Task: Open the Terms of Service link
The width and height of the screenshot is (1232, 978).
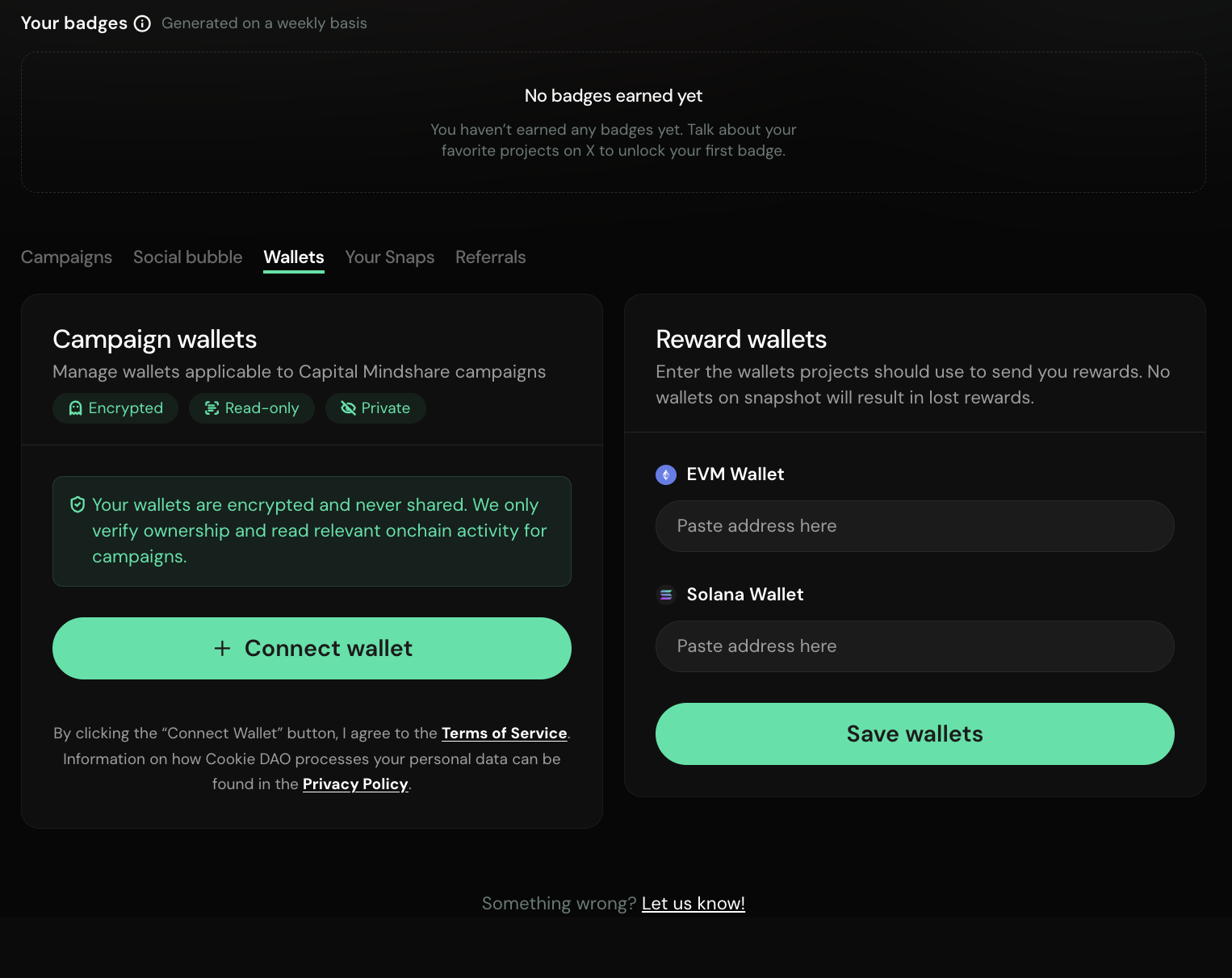Action: 504,733
